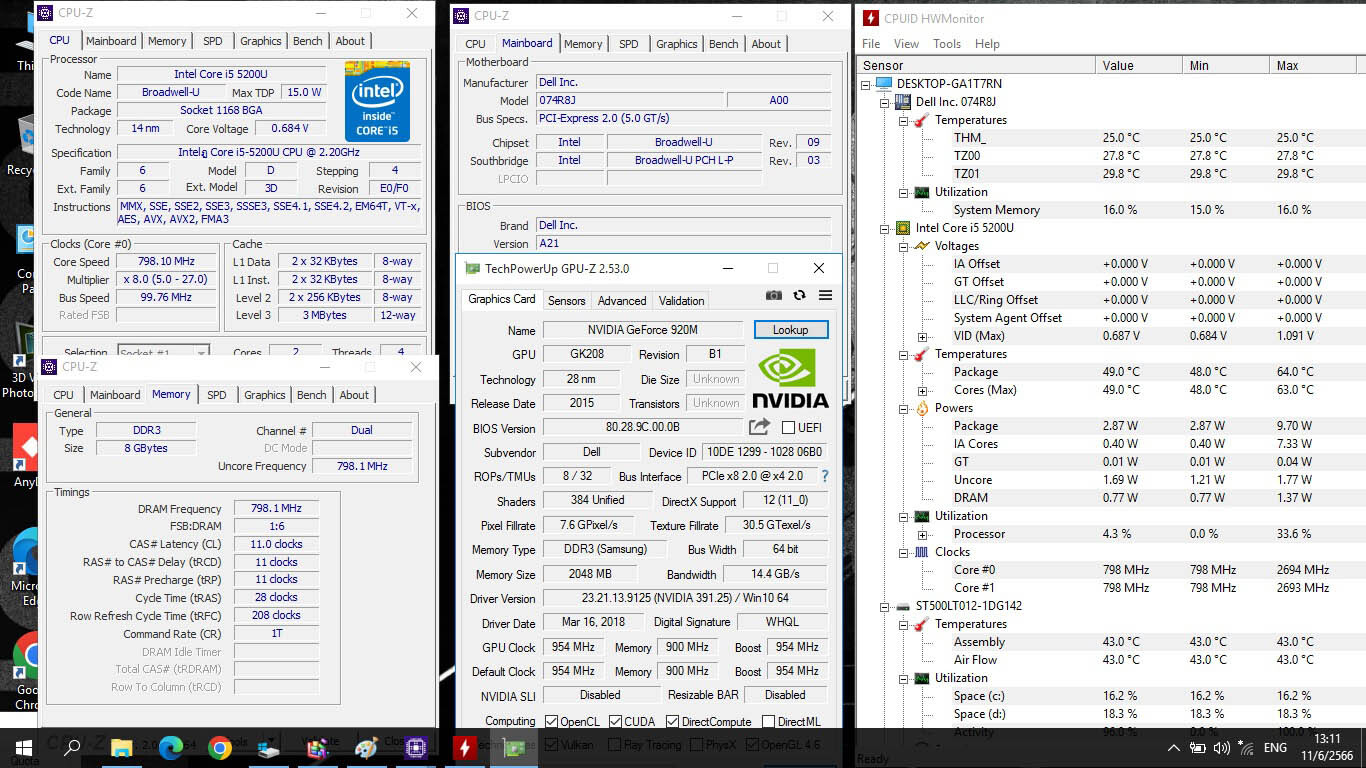Viewport: 1366px width, 768px height.
Task: Launch Google Chrome from the taskbar
Action: pyautogui.click(x=220, y=747)
